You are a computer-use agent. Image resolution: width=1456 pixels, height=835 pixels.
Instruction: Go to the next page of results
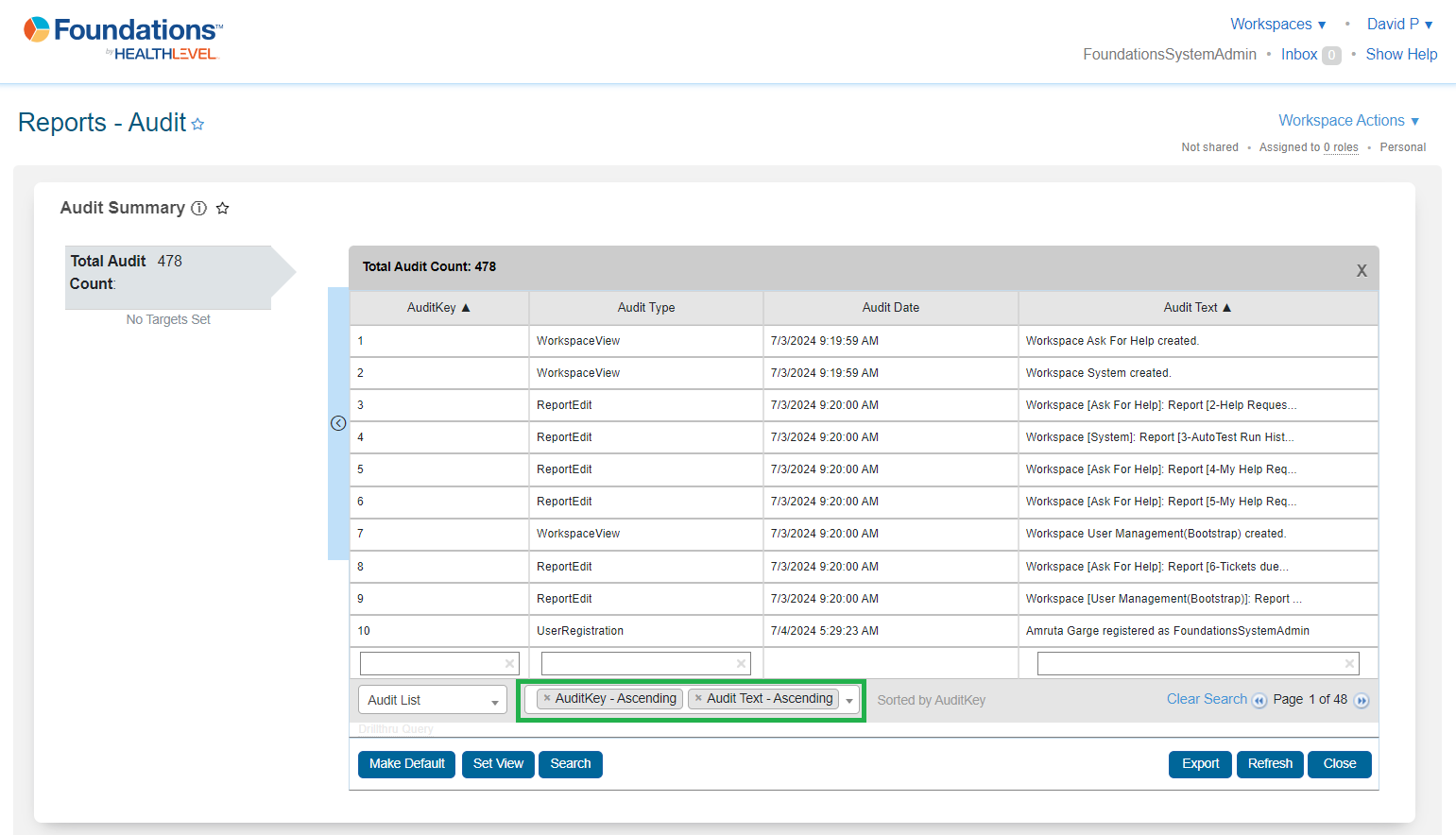click(x=1362, y=701)
